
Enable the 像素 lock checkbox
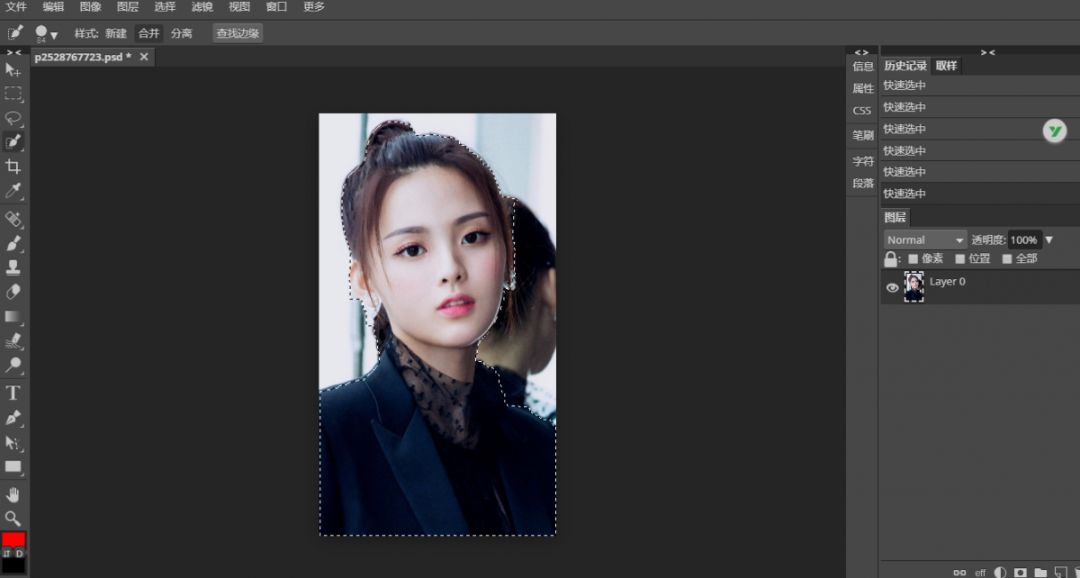coord(913,259)
